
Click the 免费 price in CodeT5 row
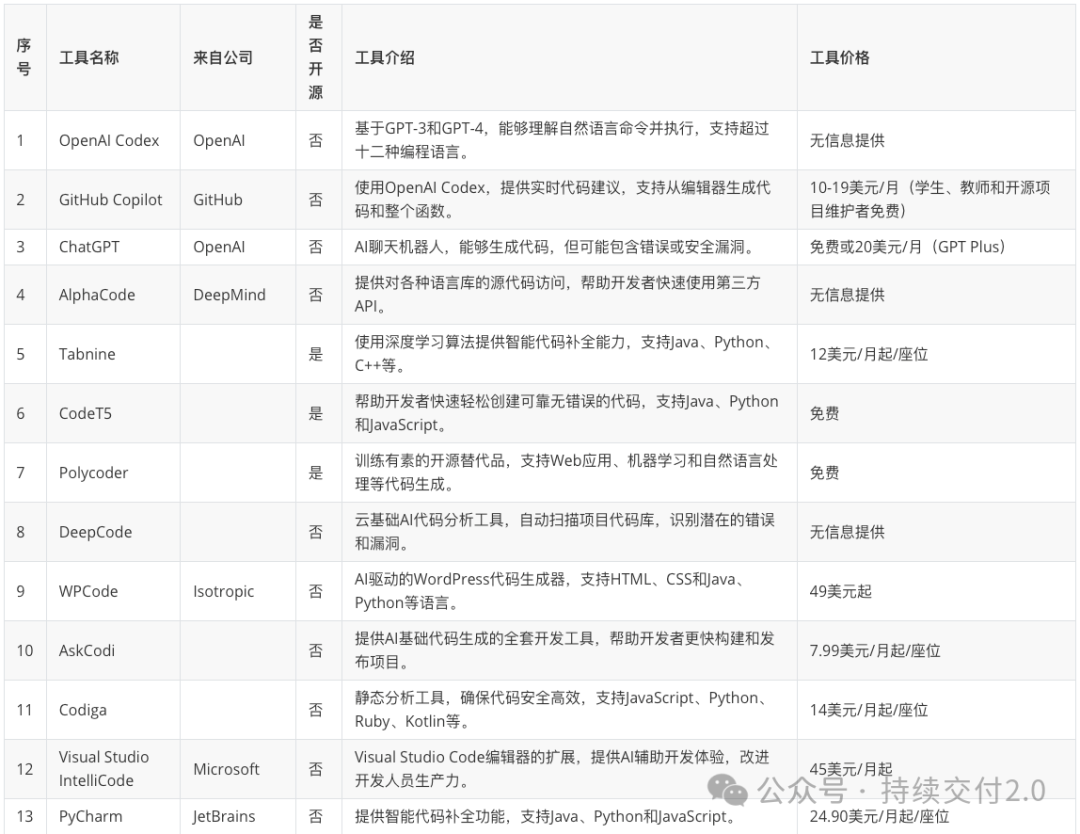824,413
